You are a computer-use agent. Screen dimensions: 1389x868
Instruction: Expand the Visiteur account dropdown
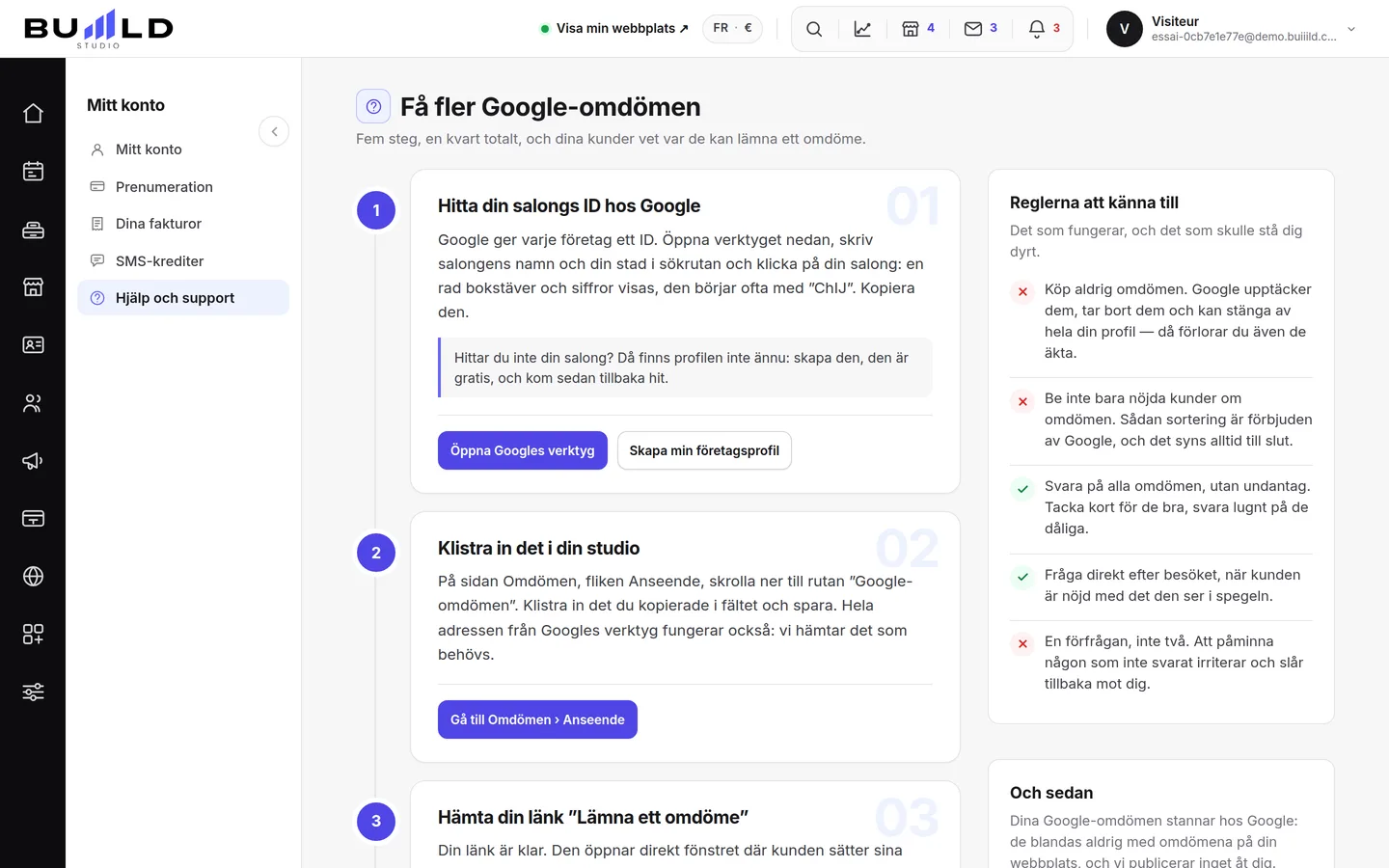[1351, 29]
